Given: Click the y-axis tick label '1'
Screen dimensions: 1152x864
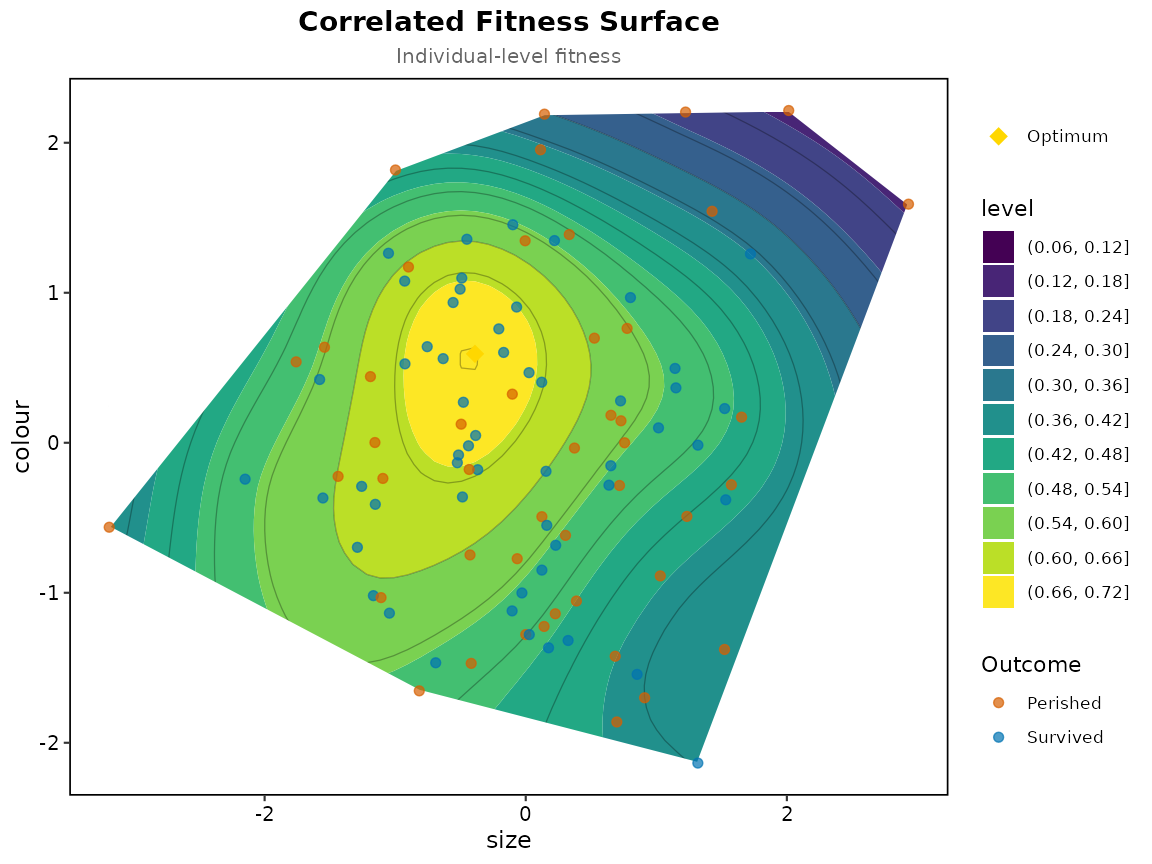Looking at the screenshot, I should pos(54,292).
